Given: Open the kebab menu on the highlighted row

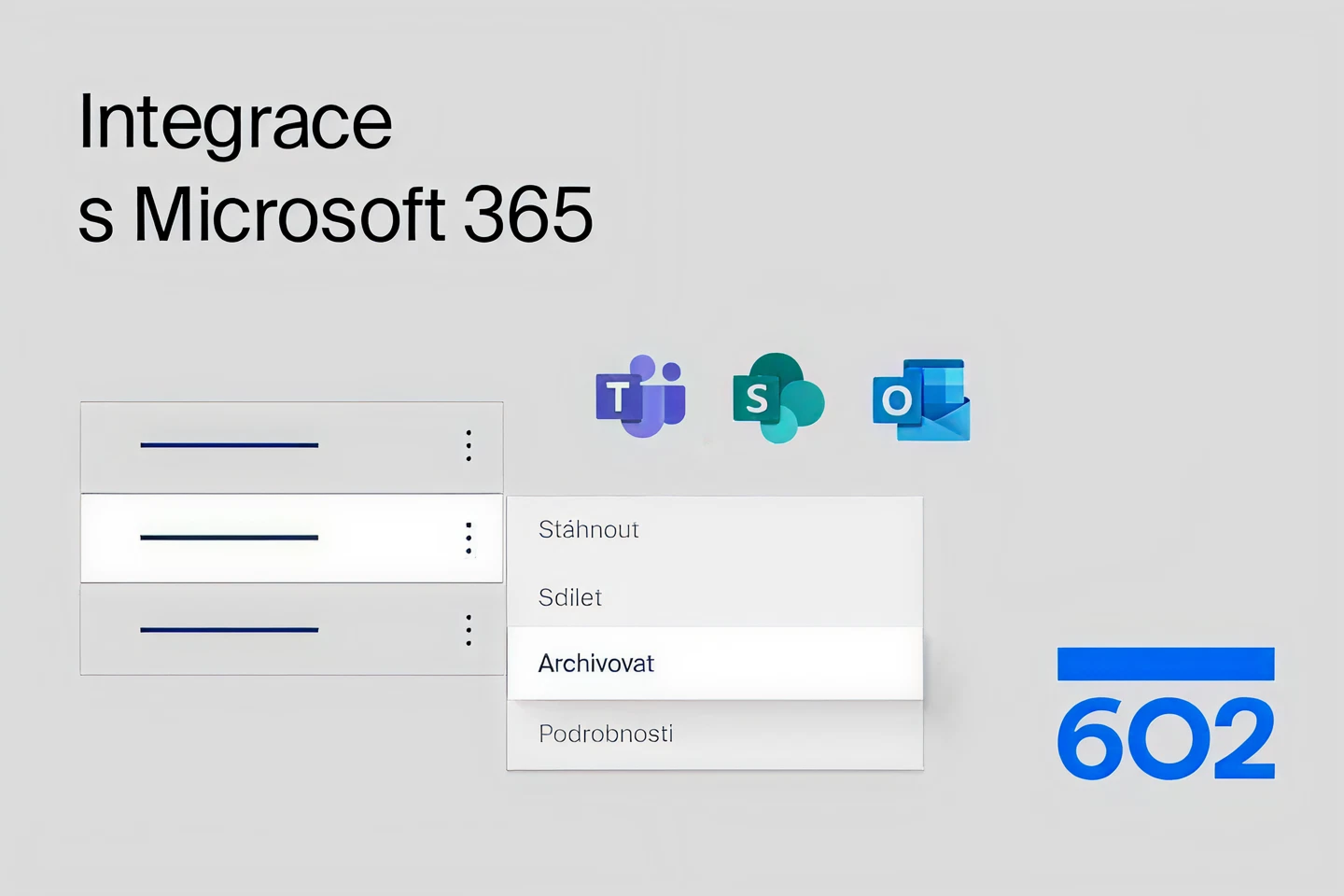Looking at the screenshot, I should 468,538.
